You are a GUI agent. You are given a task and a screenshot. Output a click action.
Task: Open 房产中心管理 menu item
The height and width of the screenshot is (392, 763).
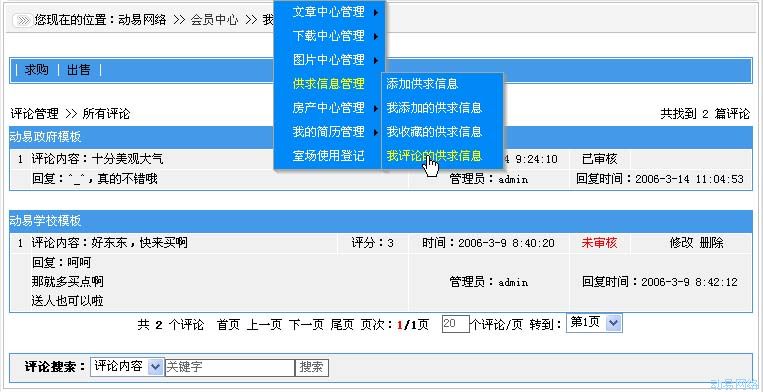328,107
